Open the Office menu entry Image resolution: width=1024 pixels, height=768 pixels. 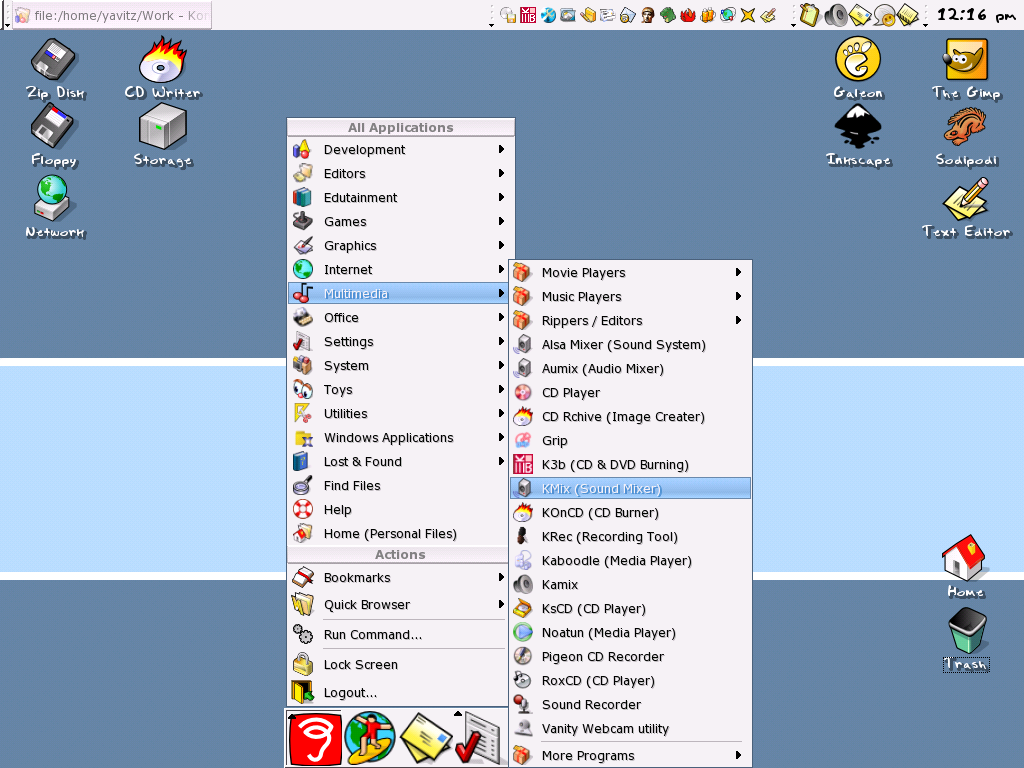400,318
